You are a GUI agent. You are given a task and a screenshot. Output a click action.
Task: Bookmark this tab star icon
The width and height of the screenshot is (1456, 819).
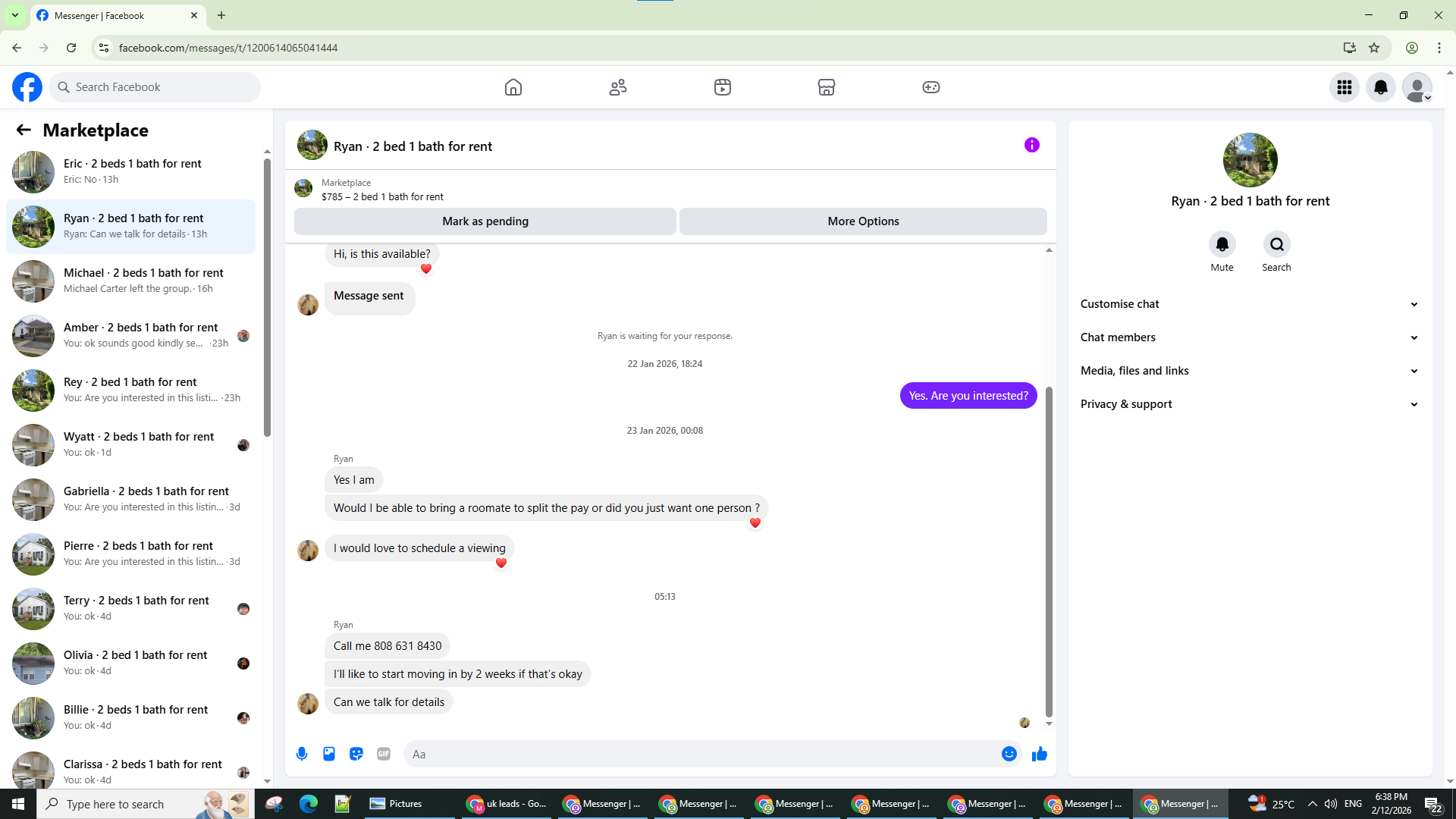(1374, 48)
